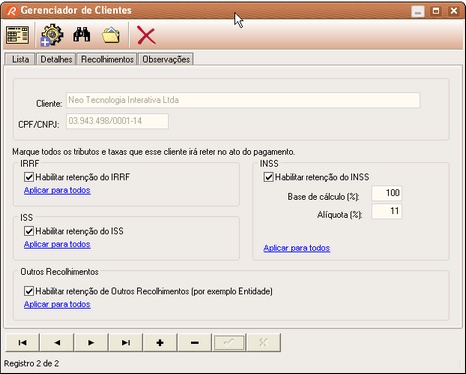
Task: Click the Alíquota percentage field
Action: point(387,211)
